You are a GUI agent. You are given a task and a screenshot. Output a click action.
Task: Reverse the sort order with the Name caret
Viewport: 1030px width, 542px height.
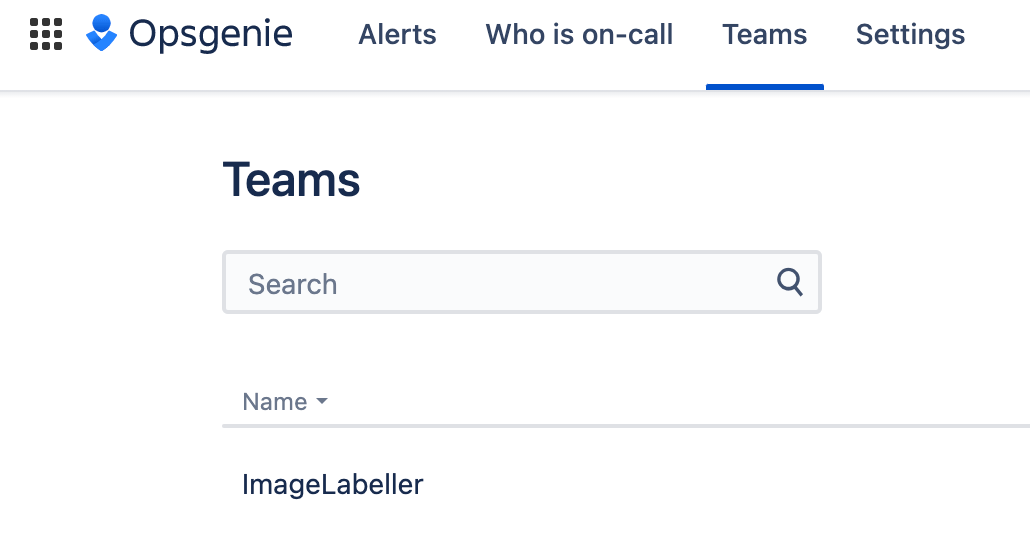click(322, 402)
